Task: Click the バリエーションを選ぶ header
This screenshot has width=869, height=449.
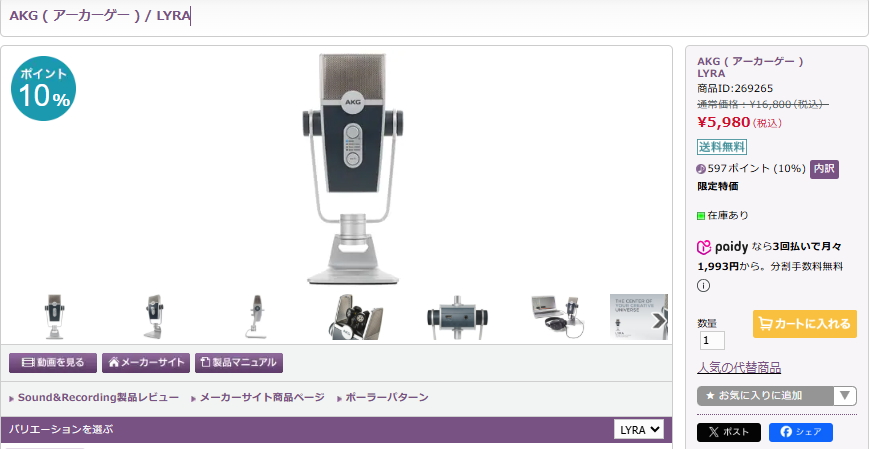Action: pos(60,430)
